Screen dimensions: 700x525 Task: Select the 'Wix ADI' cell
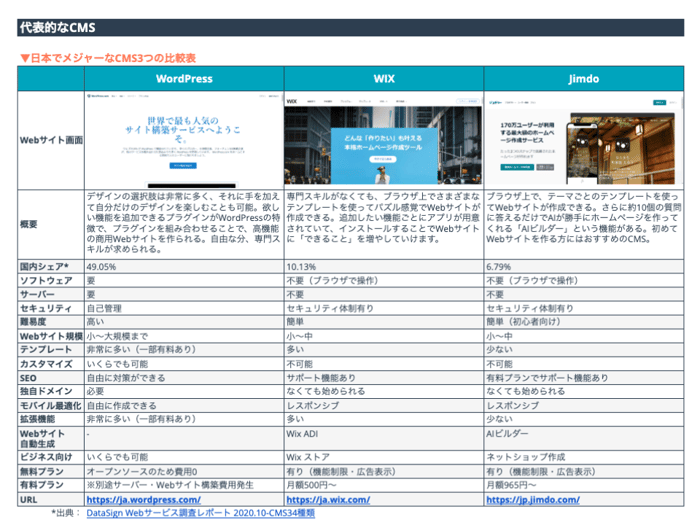[302, 433]
